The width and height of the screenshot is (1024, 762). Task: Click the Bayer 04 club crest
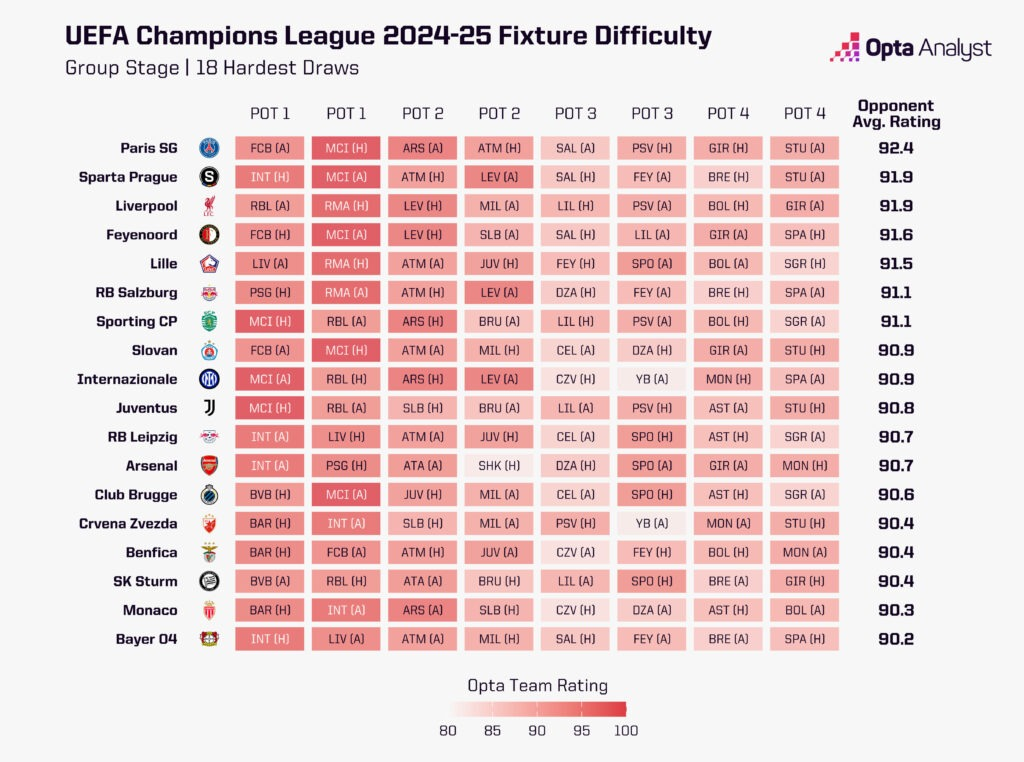[x=209, y=639]
